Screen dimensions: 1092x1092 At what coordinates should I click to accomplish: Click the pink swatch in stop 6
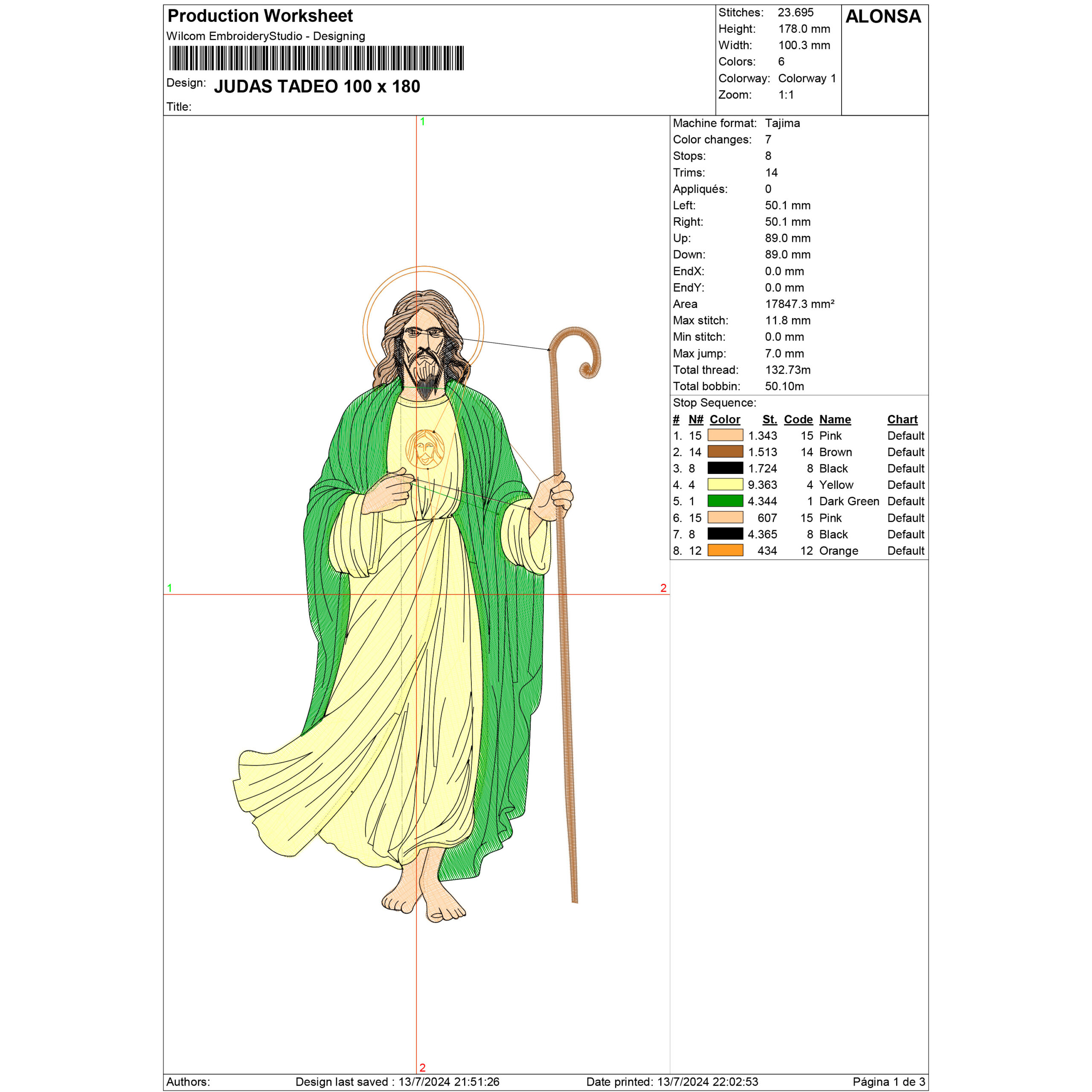(x=725, y=518)
